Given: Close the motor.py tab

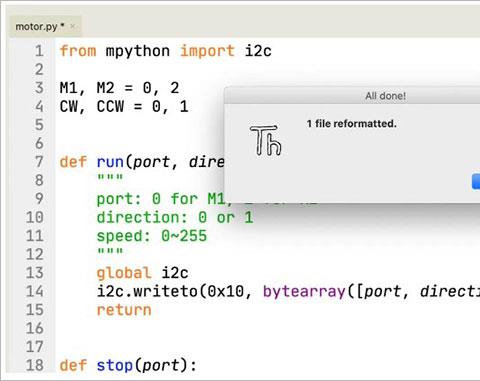Looking at the screenshot, I should pos(73,26).
